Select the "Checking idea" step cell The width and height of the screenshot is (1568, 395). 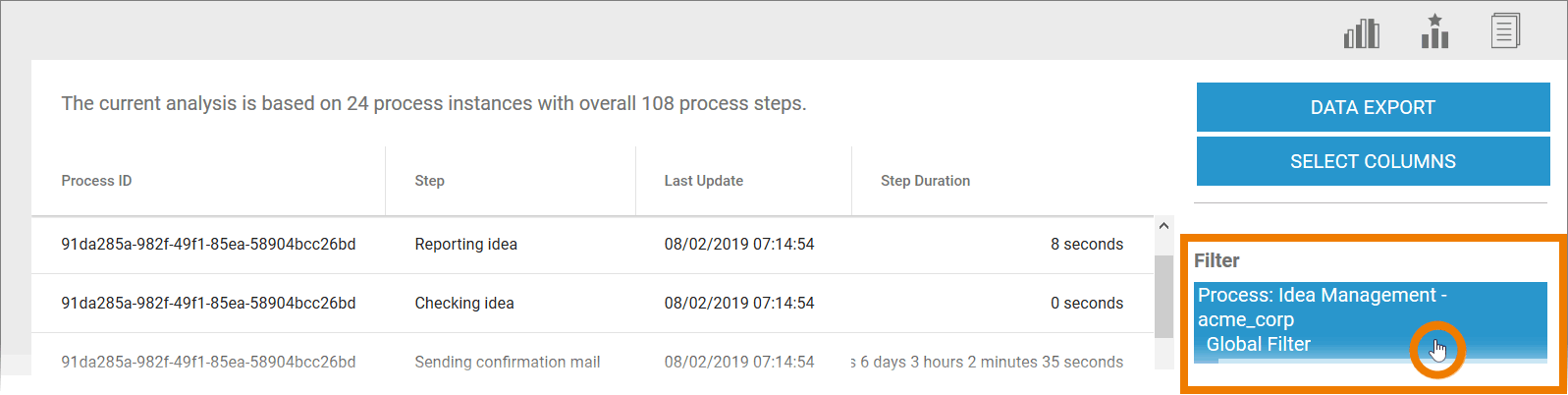click(x=463, y=304)
